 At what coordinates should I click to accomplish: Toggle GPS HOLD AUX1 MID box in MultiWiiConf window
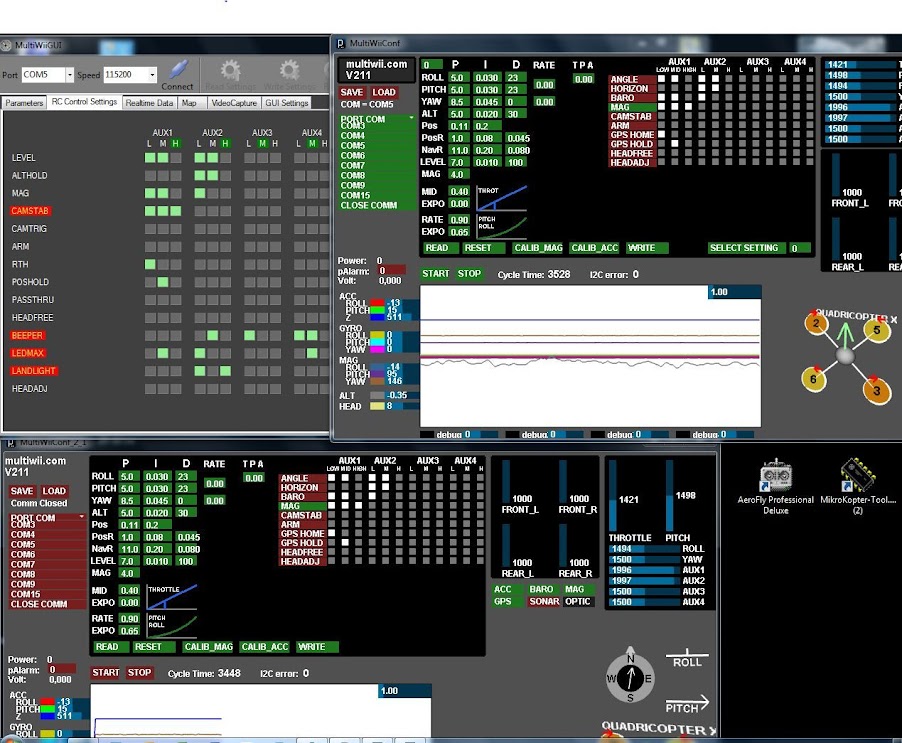(x=675, y=144)
